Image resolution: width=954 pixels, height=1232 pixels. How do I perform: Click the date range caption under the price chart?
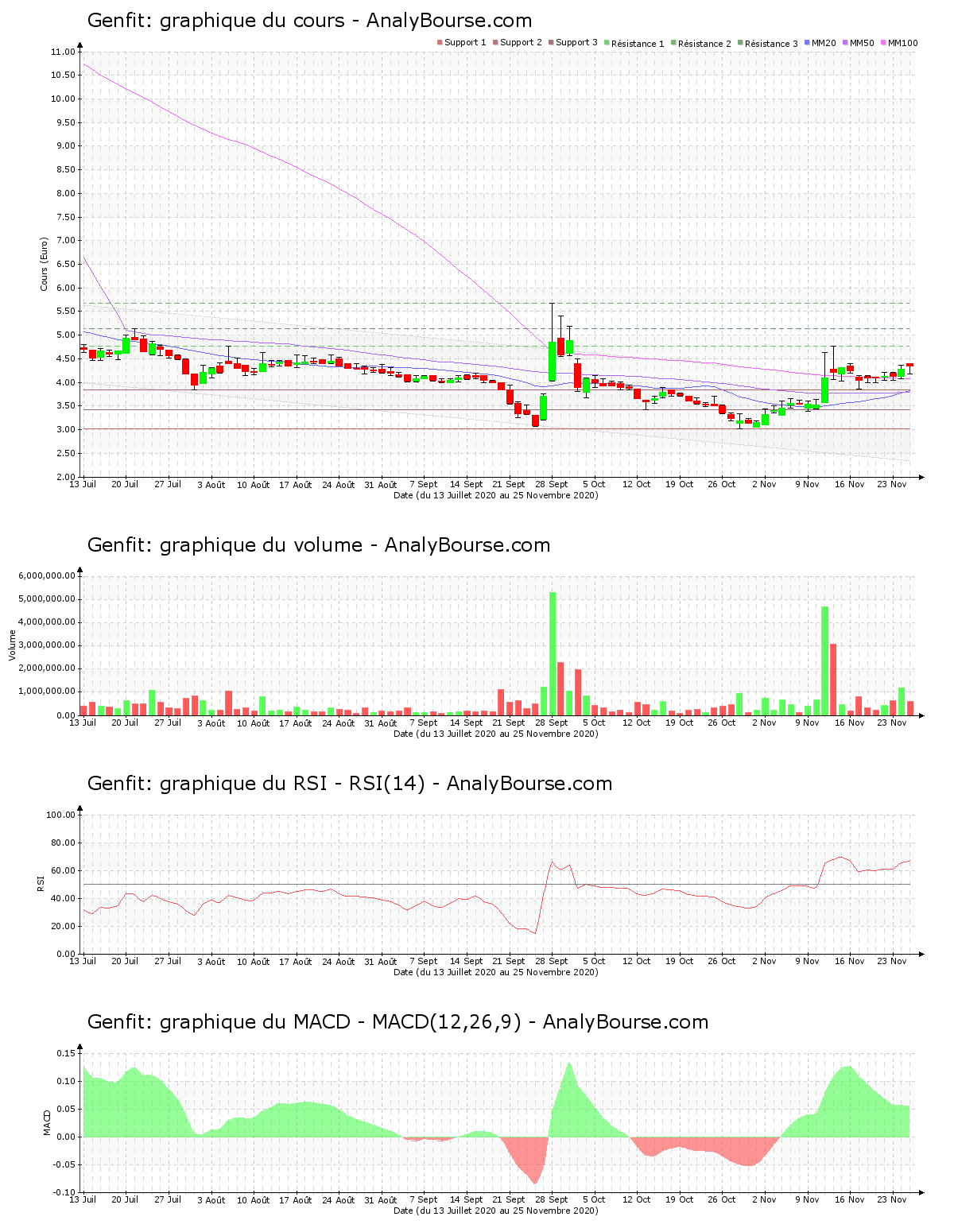[x=496, y=495]
